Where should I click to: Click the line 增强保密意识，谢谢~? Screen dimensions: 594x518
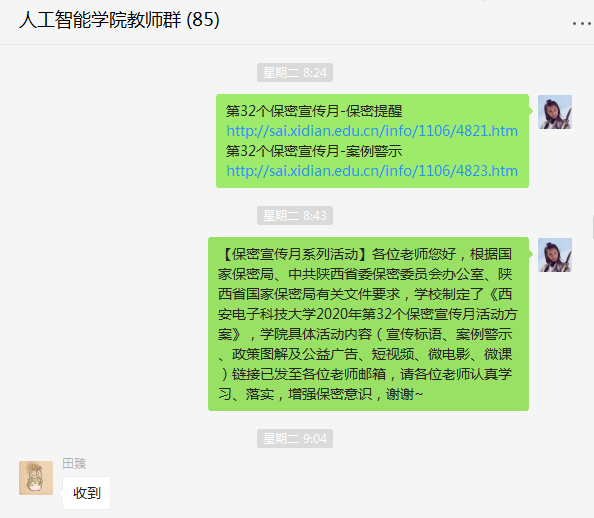click(x=355, y=394)
